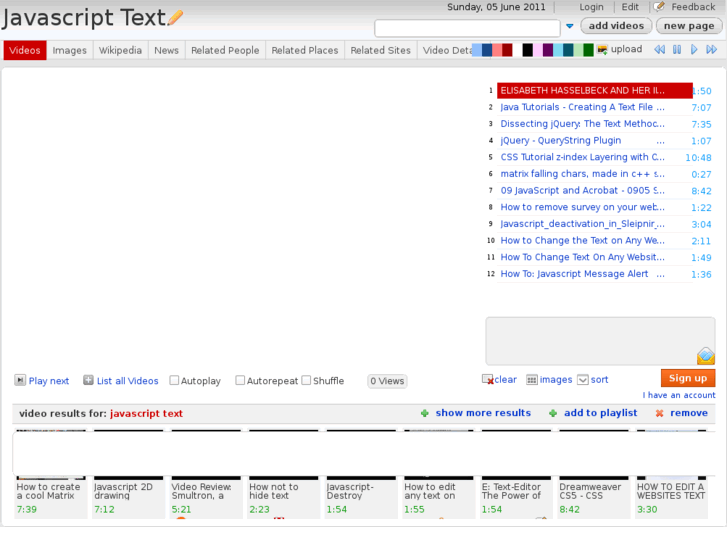
Task: Open the How not to hide text thumbnail
Action: tap(283, 473)
